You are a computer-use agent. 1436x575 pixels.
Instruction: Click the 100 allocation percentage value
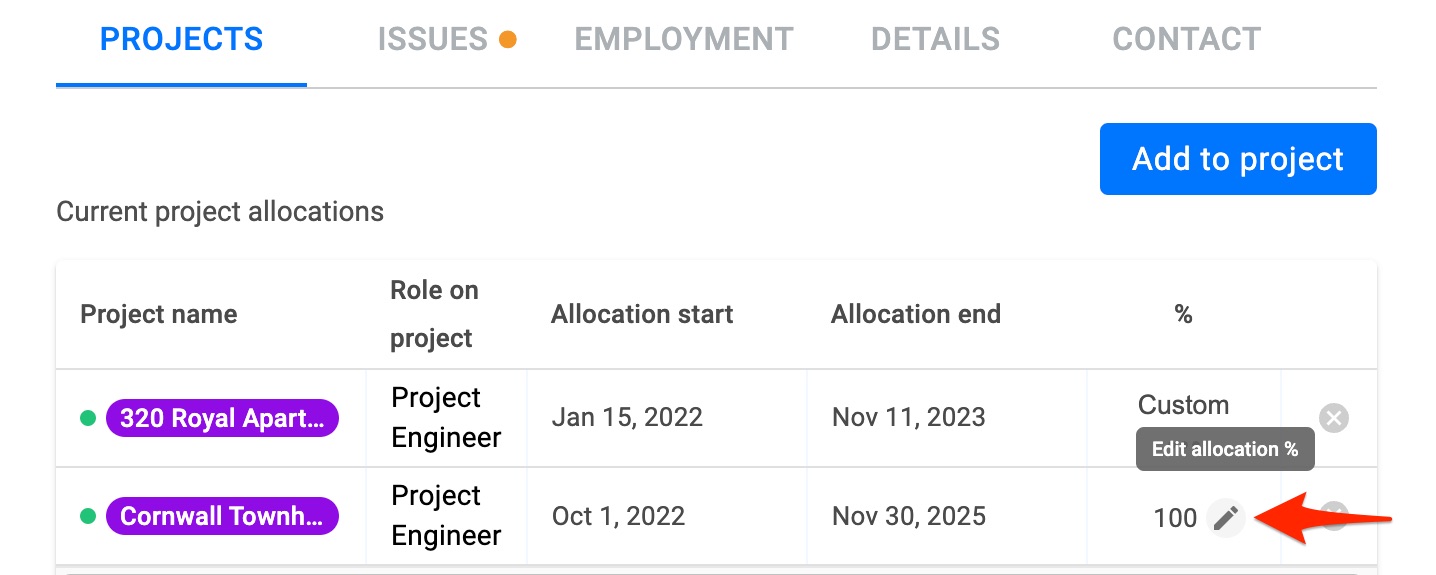[x=1175, y=518]
